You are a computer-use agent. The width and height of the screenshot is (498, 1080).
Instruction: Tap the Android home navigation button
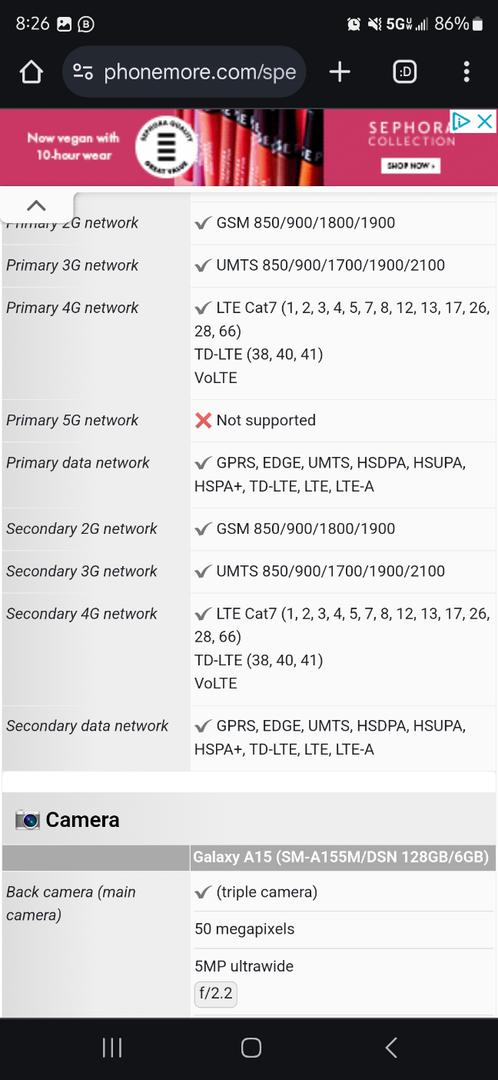pos(251,1048)
